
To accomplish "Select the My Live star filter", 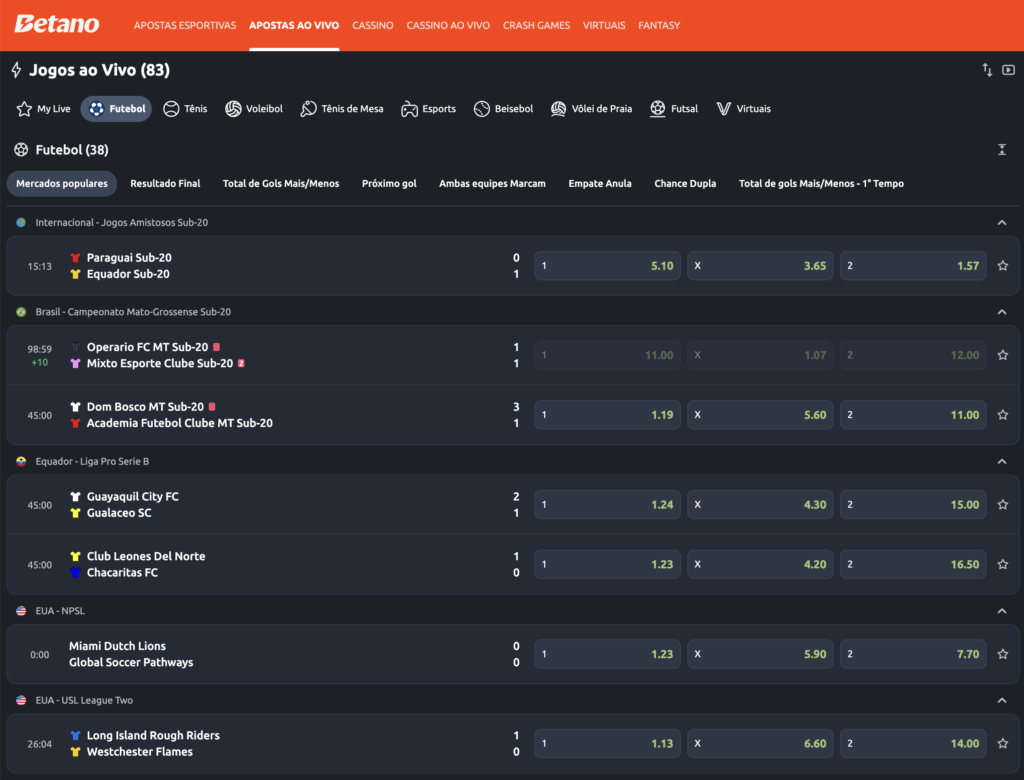I will click(x=44, y=108).
